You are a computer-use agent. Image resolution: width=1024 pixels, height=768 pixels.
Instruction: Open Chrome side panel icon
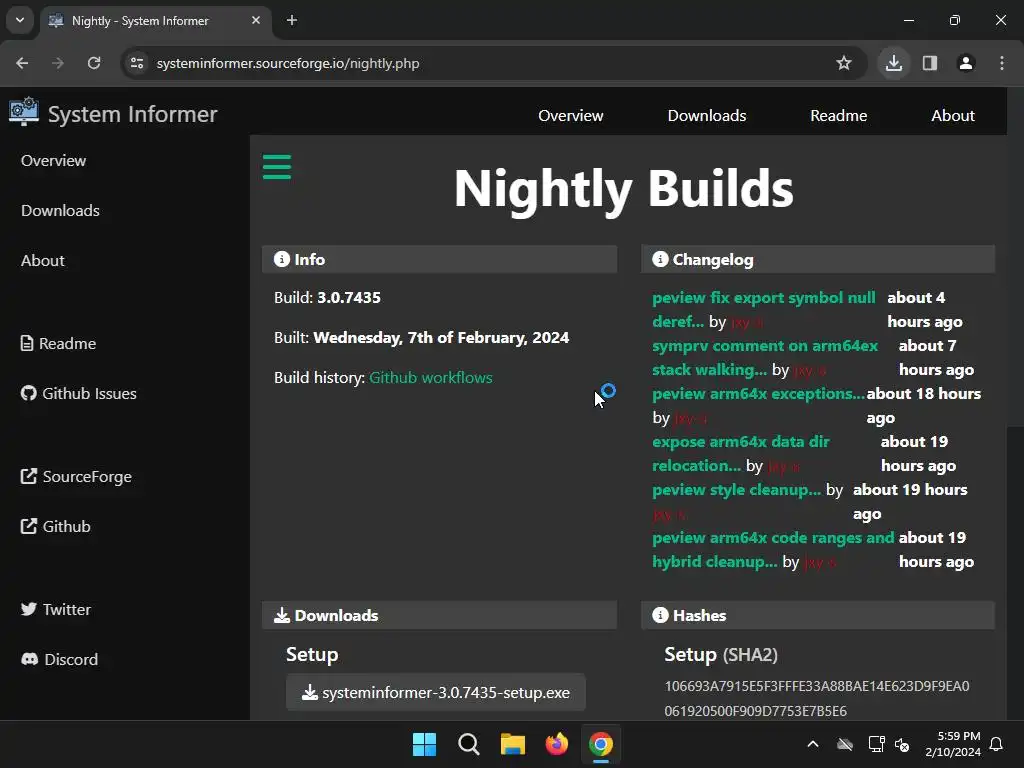coord(930,63)
